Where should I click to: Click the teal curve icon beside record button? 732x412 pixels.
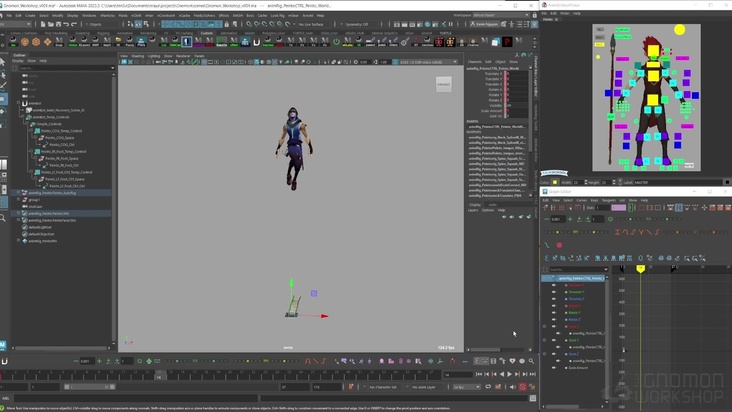click(547, 245)
